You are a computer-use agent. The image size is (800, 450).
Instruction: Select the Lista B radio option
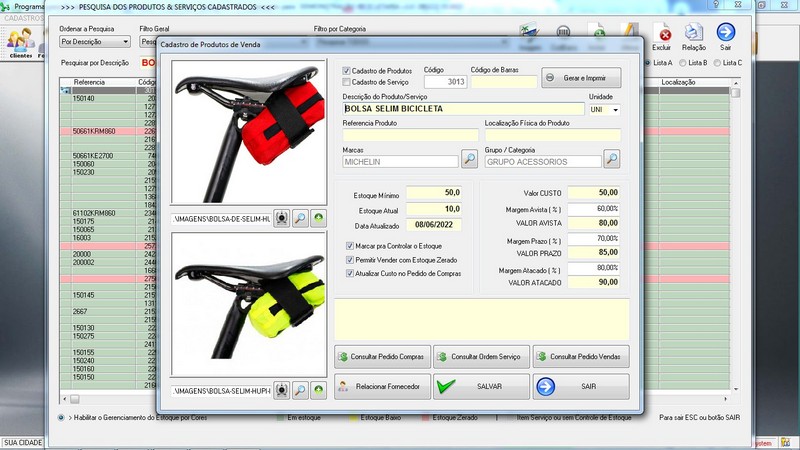682,63
